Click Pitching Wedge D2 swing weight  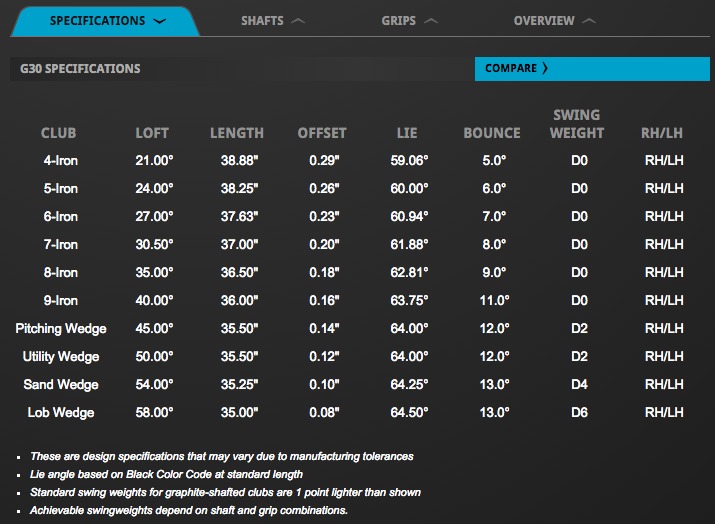click(579, 329)
